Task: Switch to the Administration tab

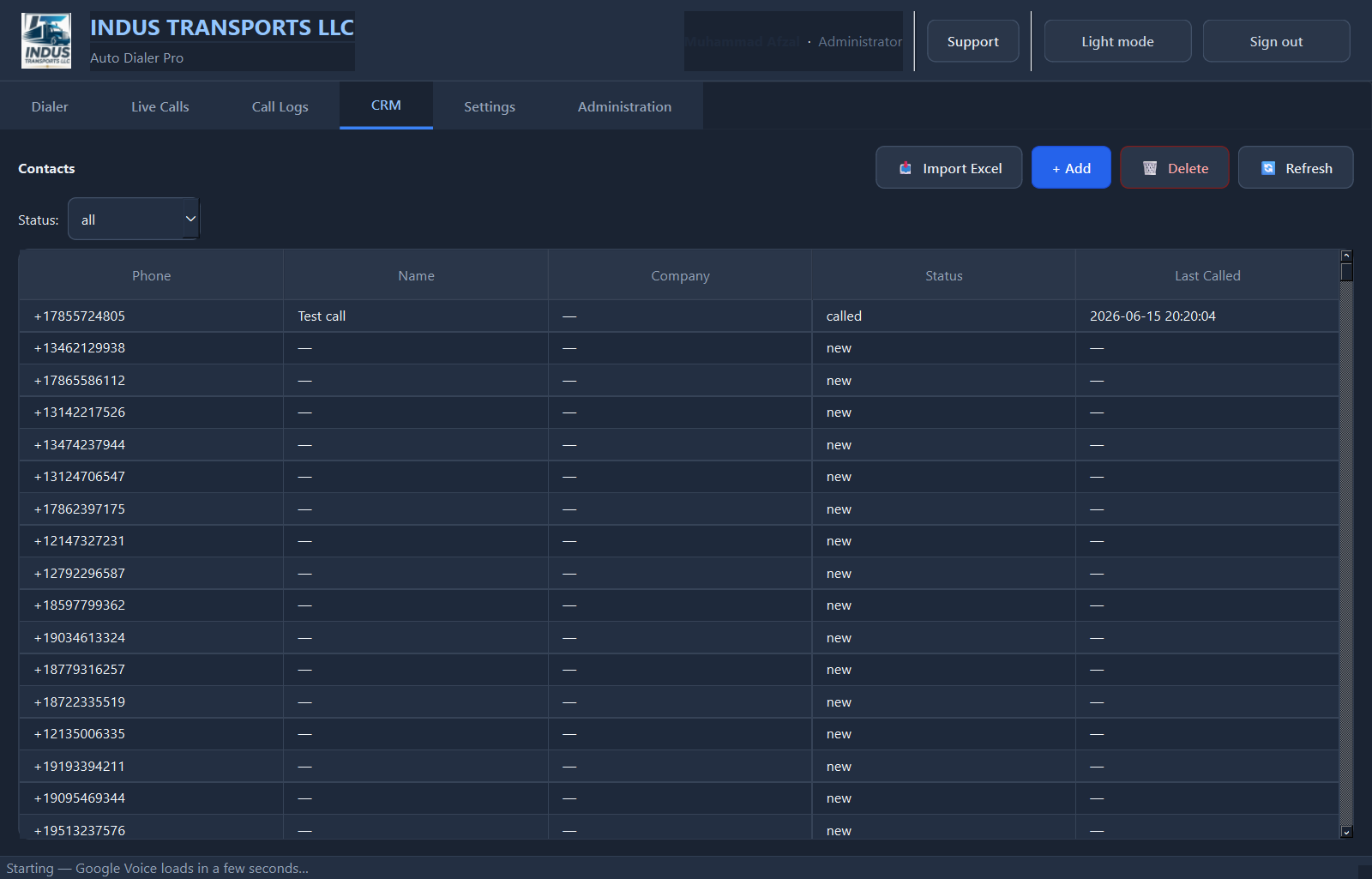Action: click(624, 106)
